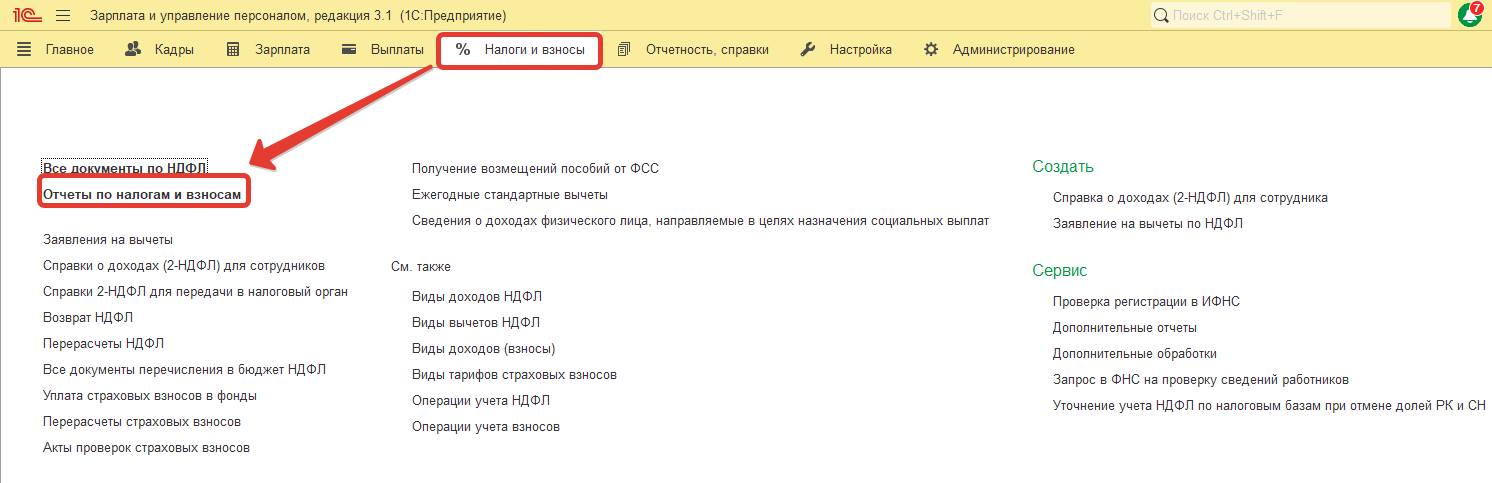1492x483 pixels.
Task: Click the notifications bell icon
Action: pos(1470,15)
